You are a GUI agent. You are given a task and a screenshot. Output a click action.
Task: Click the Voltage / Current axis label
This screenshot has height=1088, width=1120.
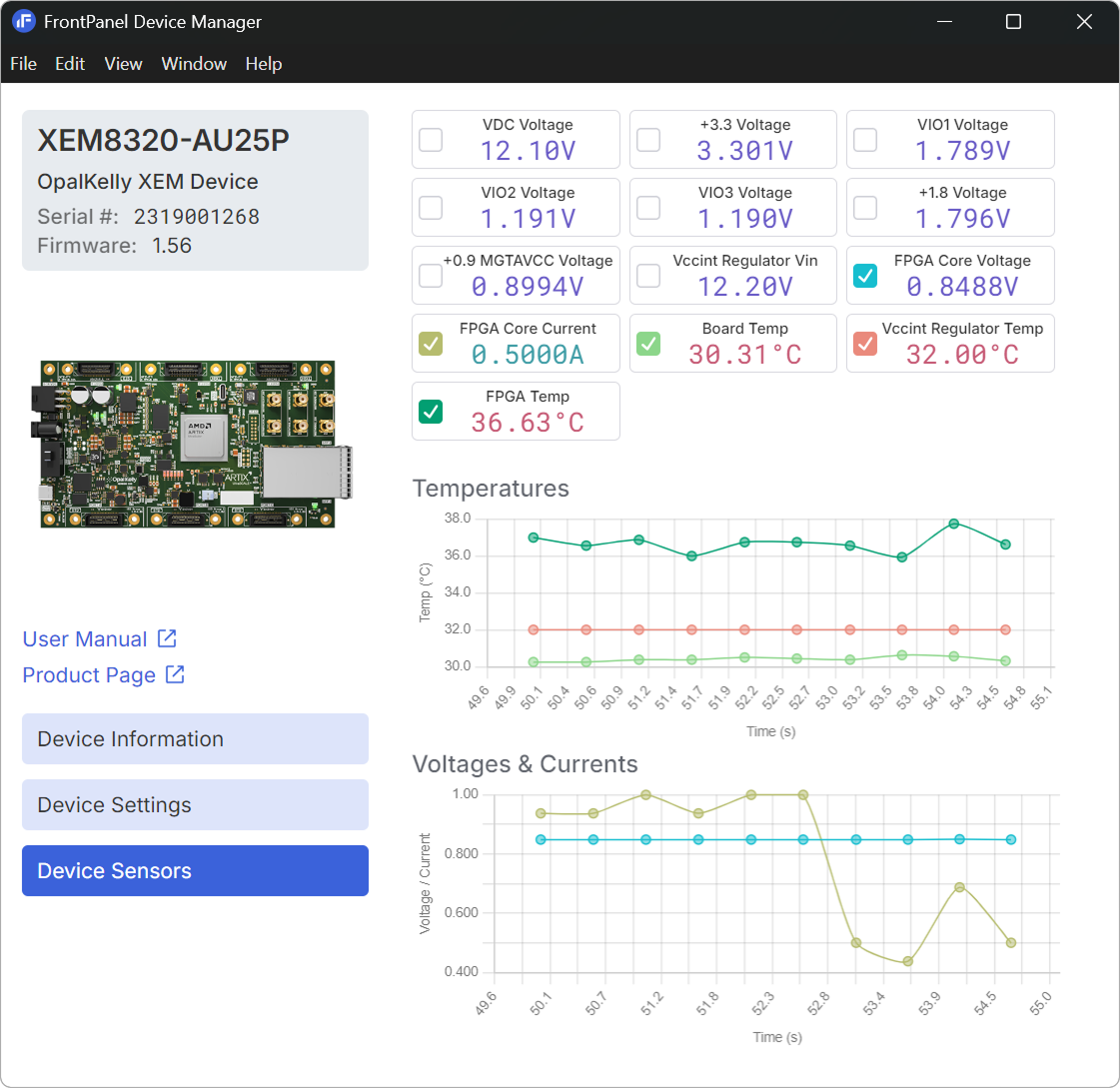click(x=425, y=883)
